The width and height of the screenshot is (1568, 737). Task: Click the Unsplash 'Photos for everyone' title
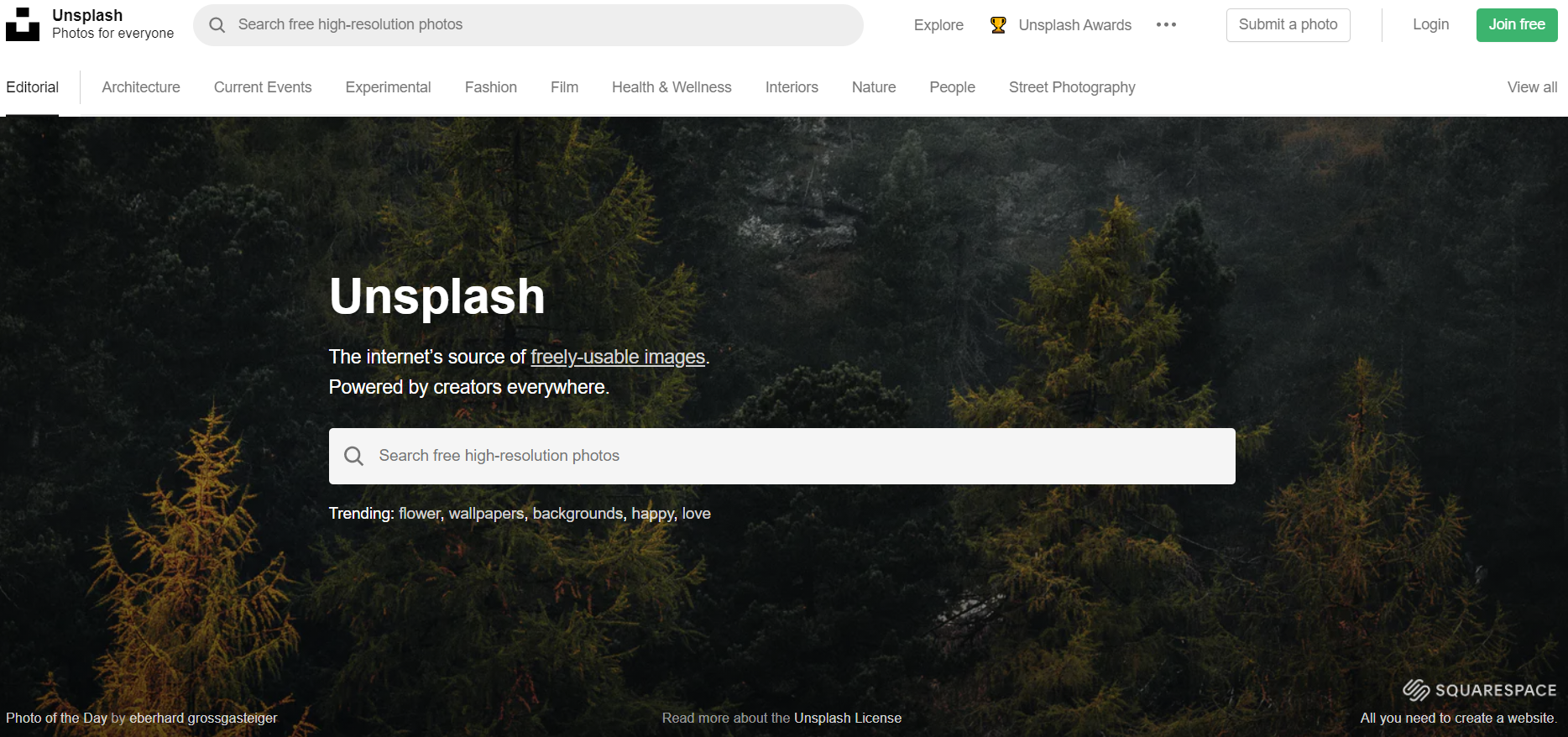click(x=113, y=24)
